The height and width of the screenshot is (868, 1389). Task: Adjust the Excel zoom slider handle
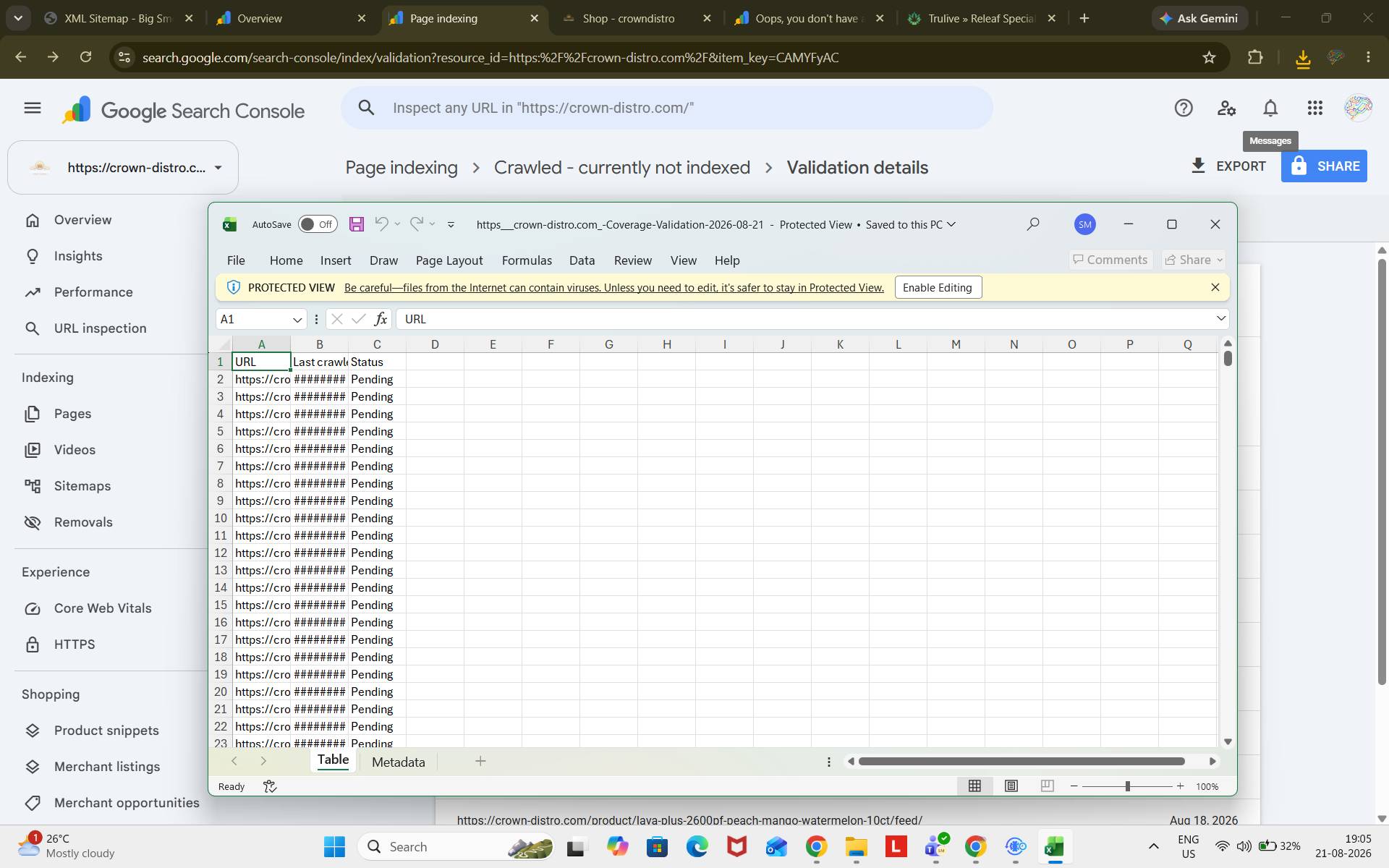pyautogui.click(x=1127, y=786)
